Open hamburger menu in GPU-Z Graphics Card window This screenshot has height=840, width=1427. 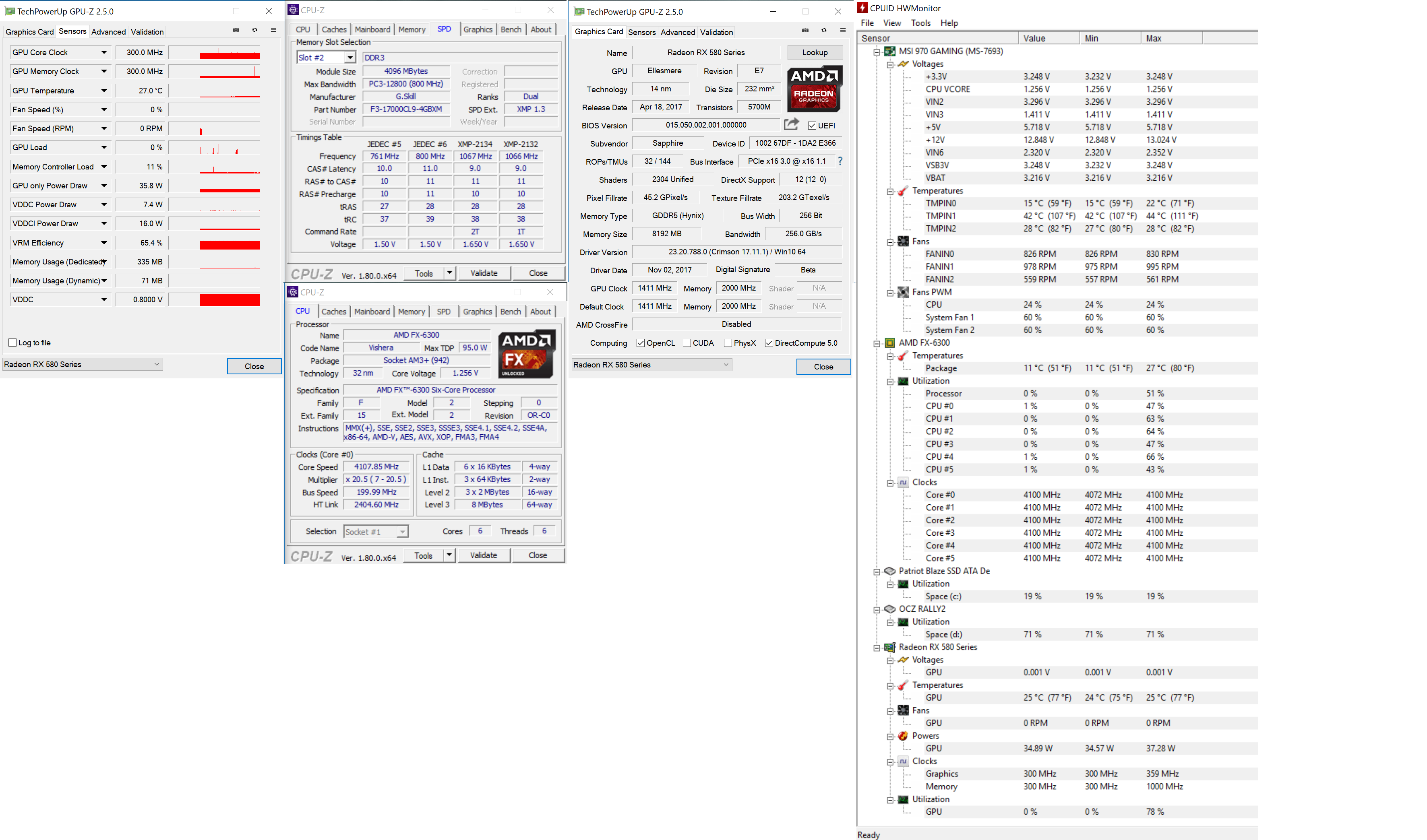[843, 31]
